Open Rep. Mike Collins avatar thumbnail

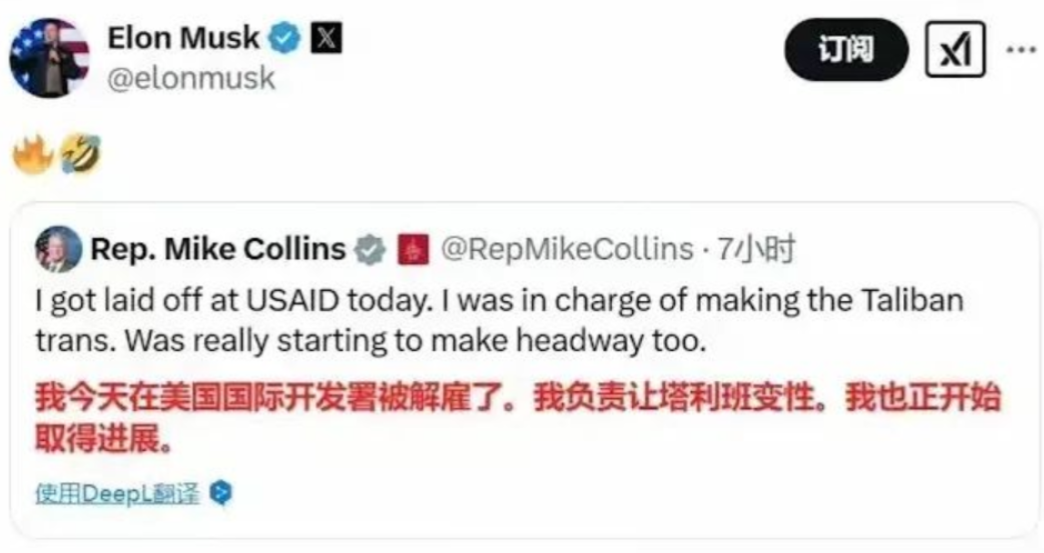(x=59, y=249)
